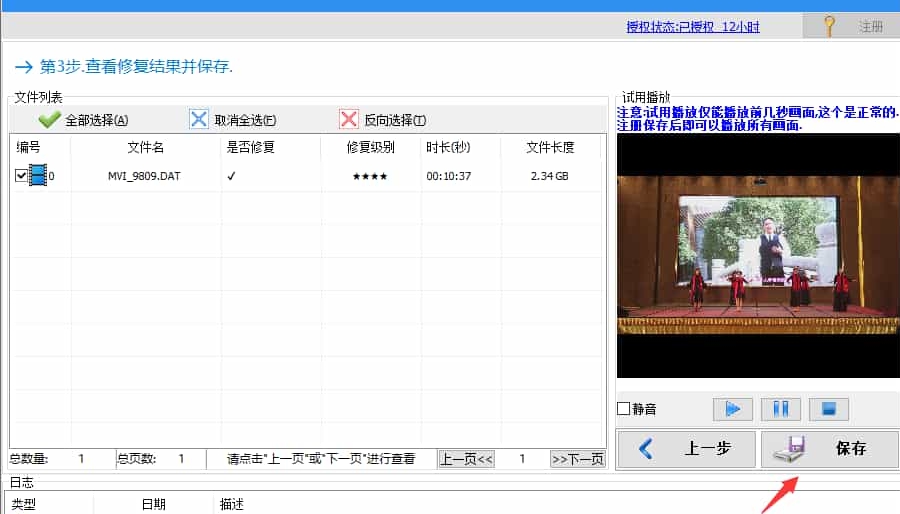Viewport: 900px width, 514px height.
Task: Click 反向选择(T) to invert selection
Action: (383, 120)
